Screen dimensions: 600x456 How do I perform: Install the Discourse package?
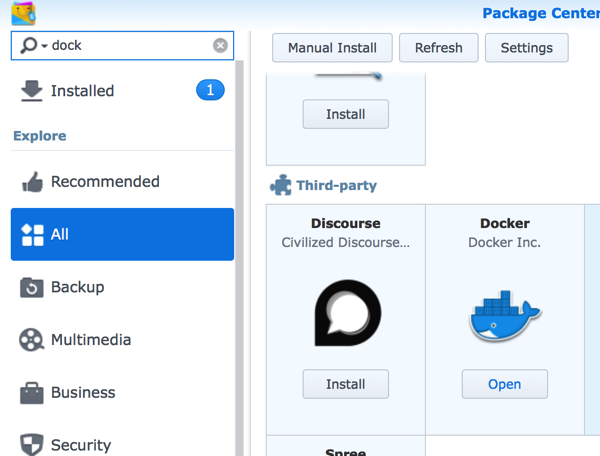click(x=345, y=384)
